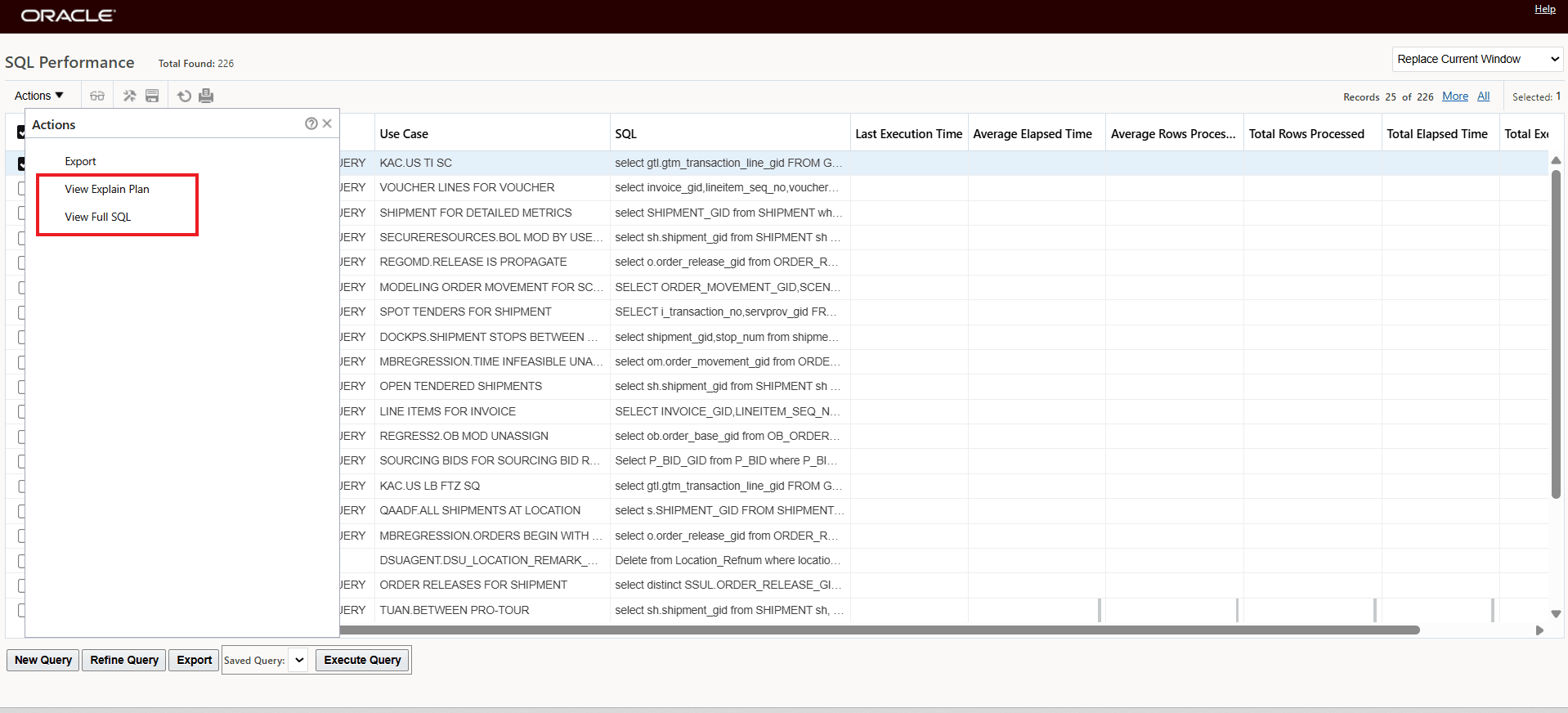Click vertical scrollbar down arrow
This screenshot has height=713, width=1568.
coord(1556,613)
